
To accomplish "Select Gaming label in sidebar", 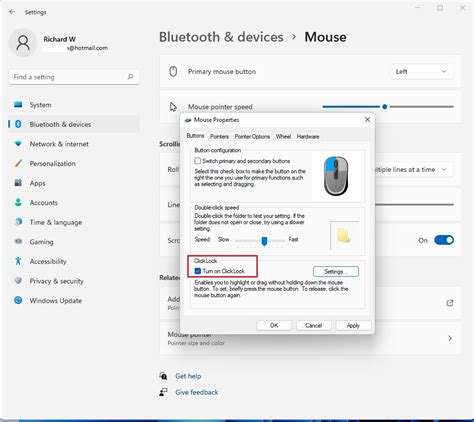I will tap(41, 242).
